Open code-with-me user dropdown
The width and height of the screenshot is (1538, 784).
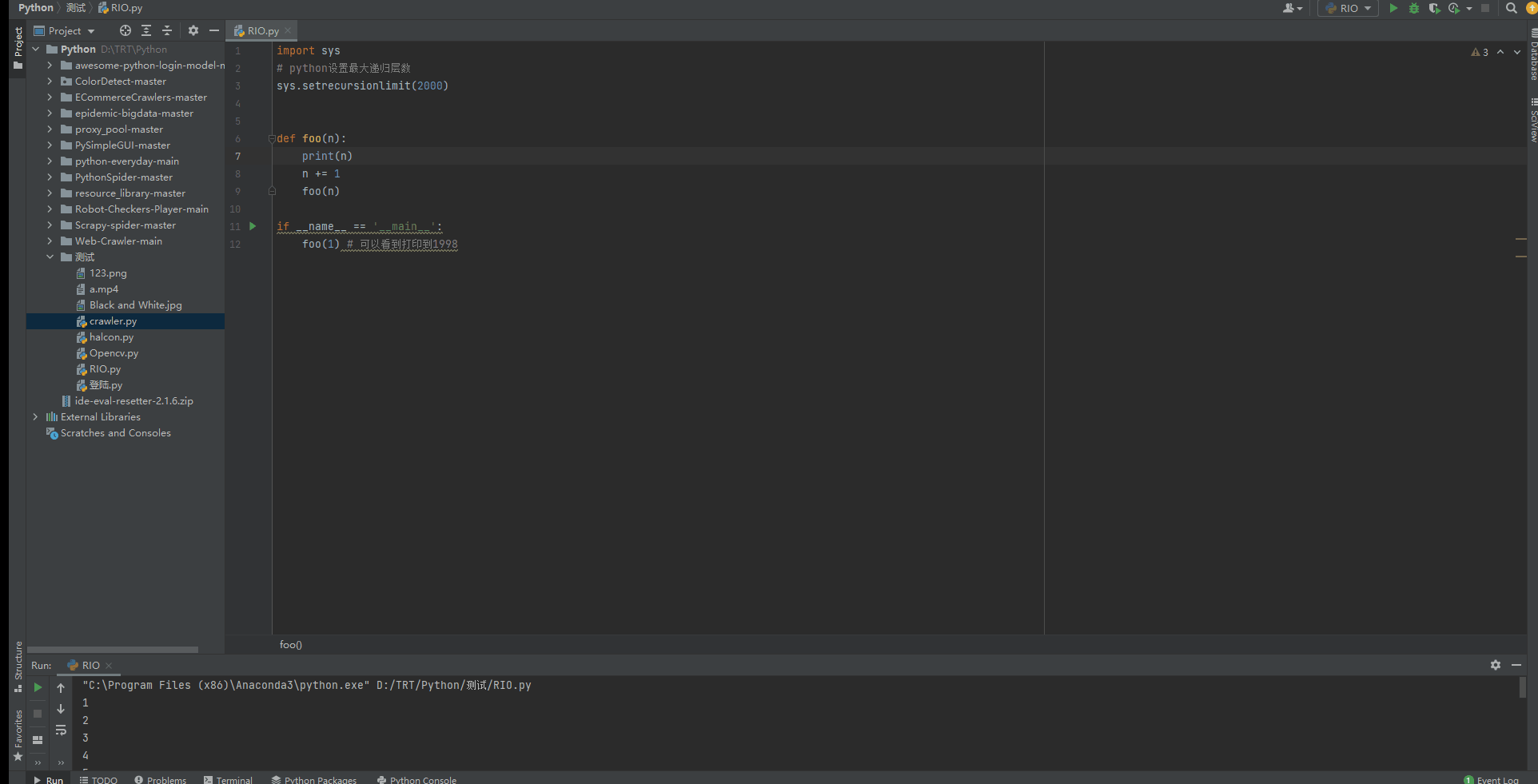coord(1293,8)
